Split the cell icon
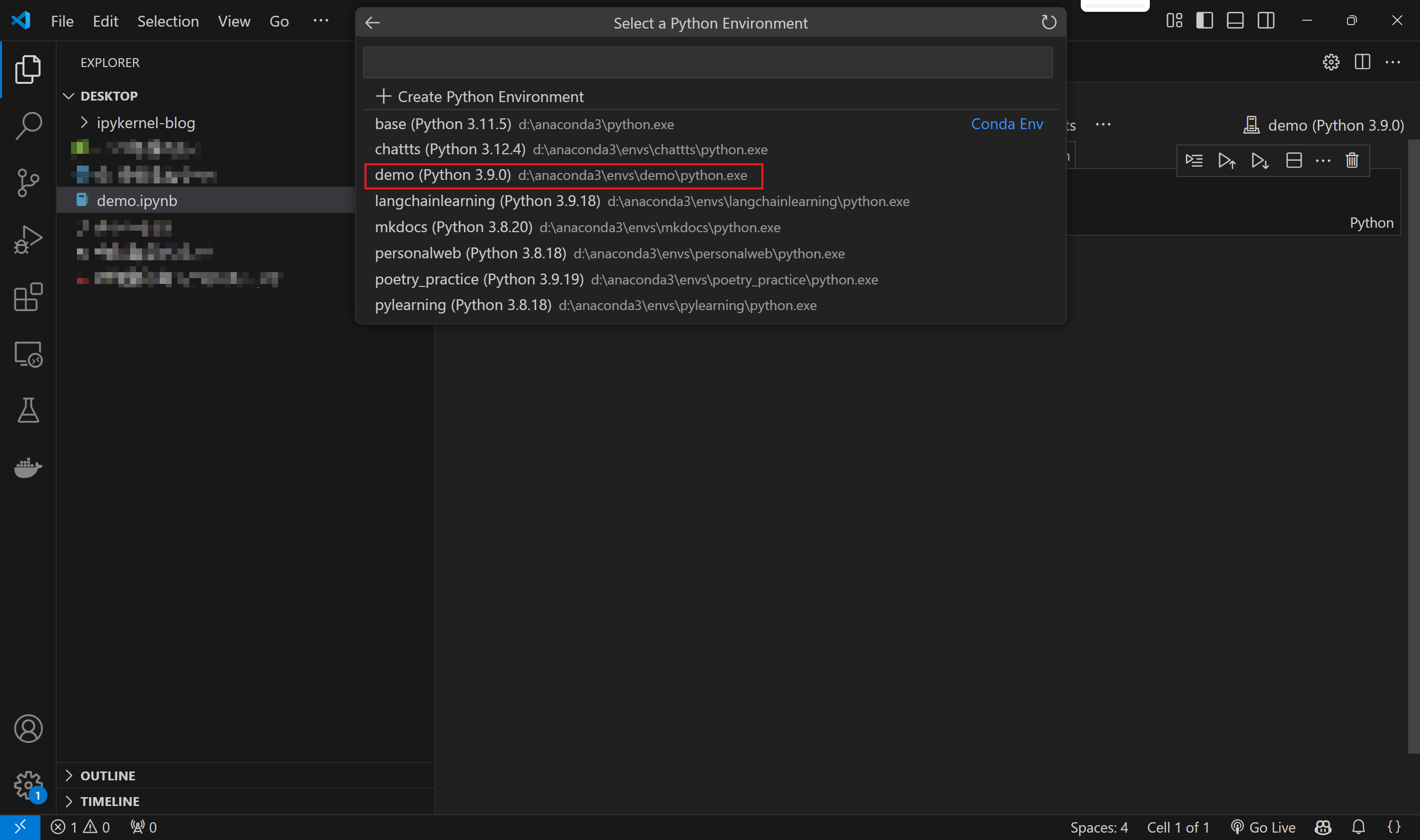The height and width of the screenshot is (840, 1420). coord(1294,161)
